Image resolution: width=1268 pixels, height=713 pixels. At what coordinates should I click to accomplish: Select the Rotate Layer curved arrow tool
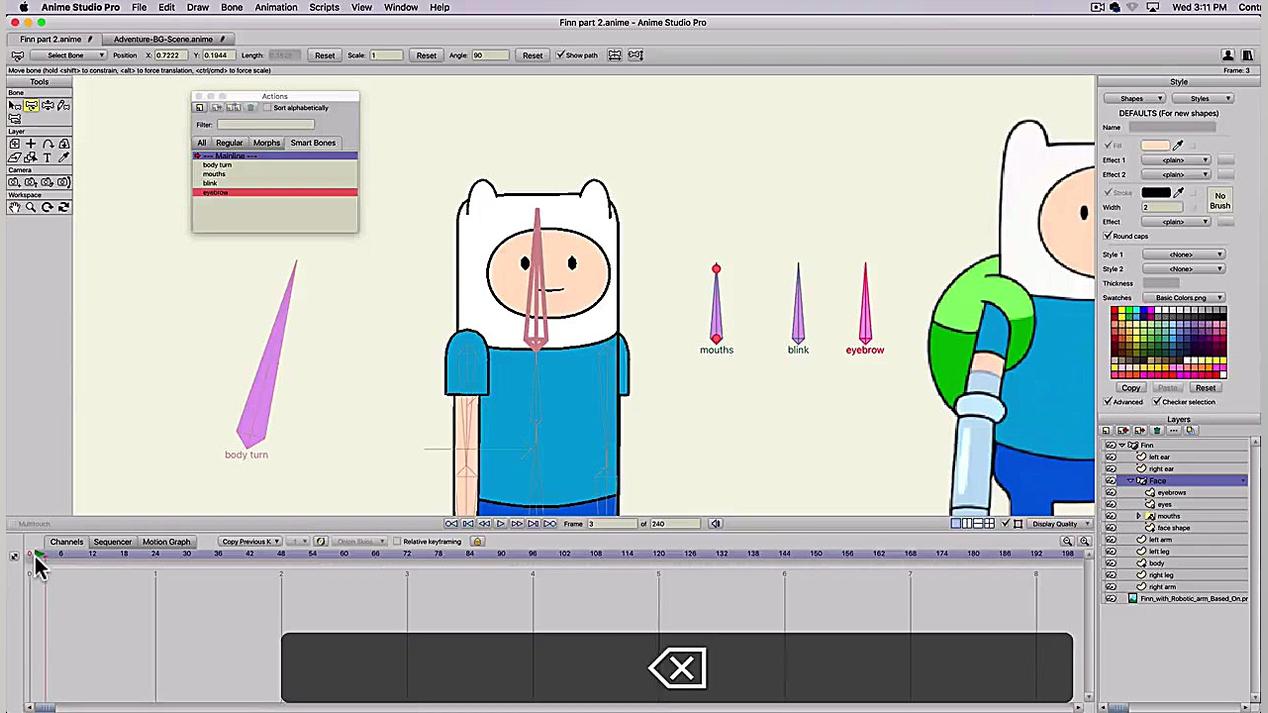[47, 144]
